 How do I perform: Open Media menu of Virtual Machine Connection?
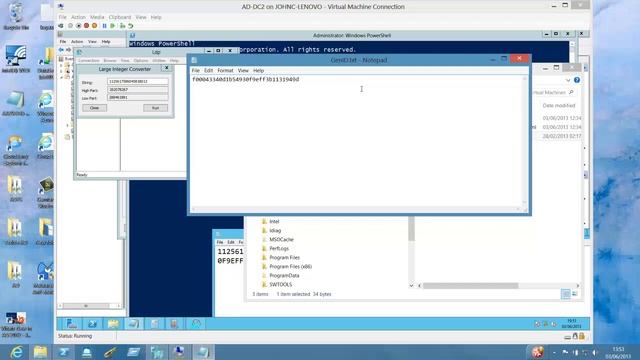(97, 17)
